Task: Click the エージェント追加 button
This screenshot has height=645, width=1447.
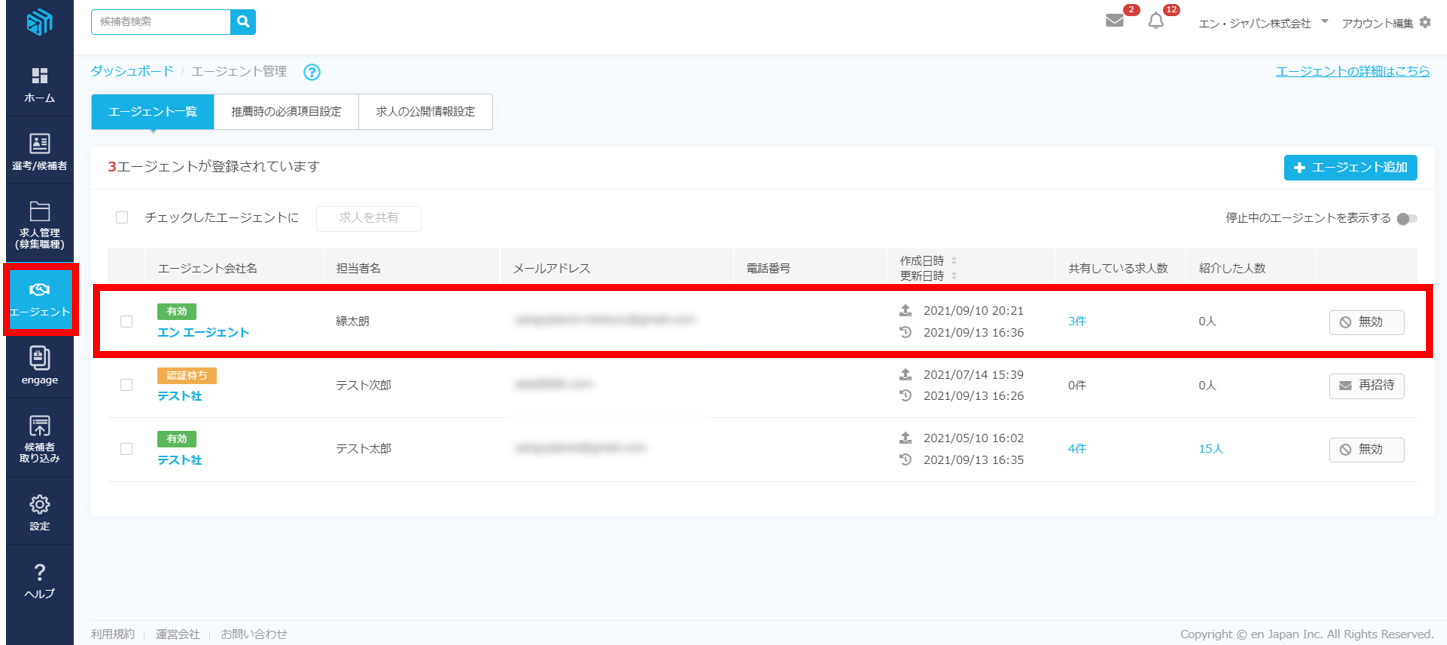Action: [x=1350, y=168]
